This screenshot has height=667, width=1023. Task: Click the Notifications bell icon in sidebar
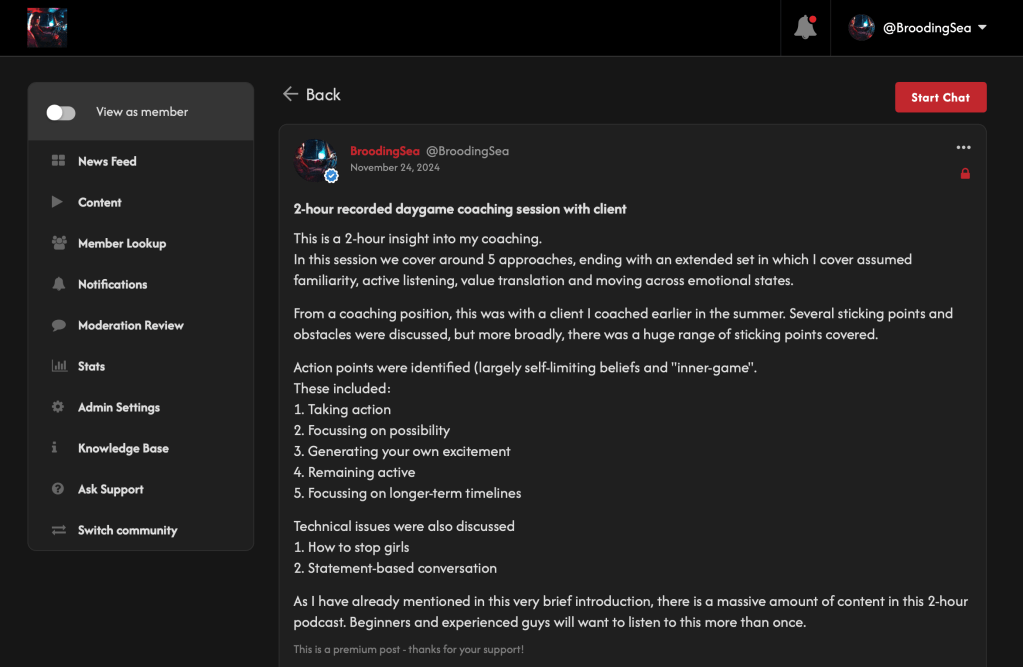coord(59,284)
